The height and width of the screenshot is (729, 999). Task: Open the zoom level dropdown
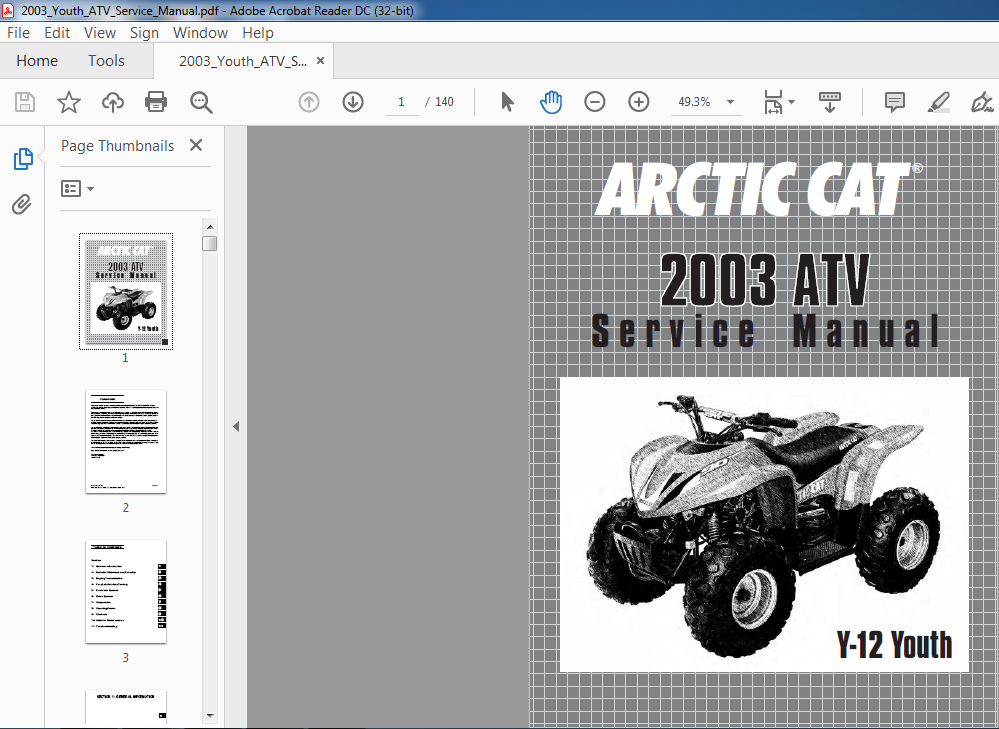[x=731, y=102]
